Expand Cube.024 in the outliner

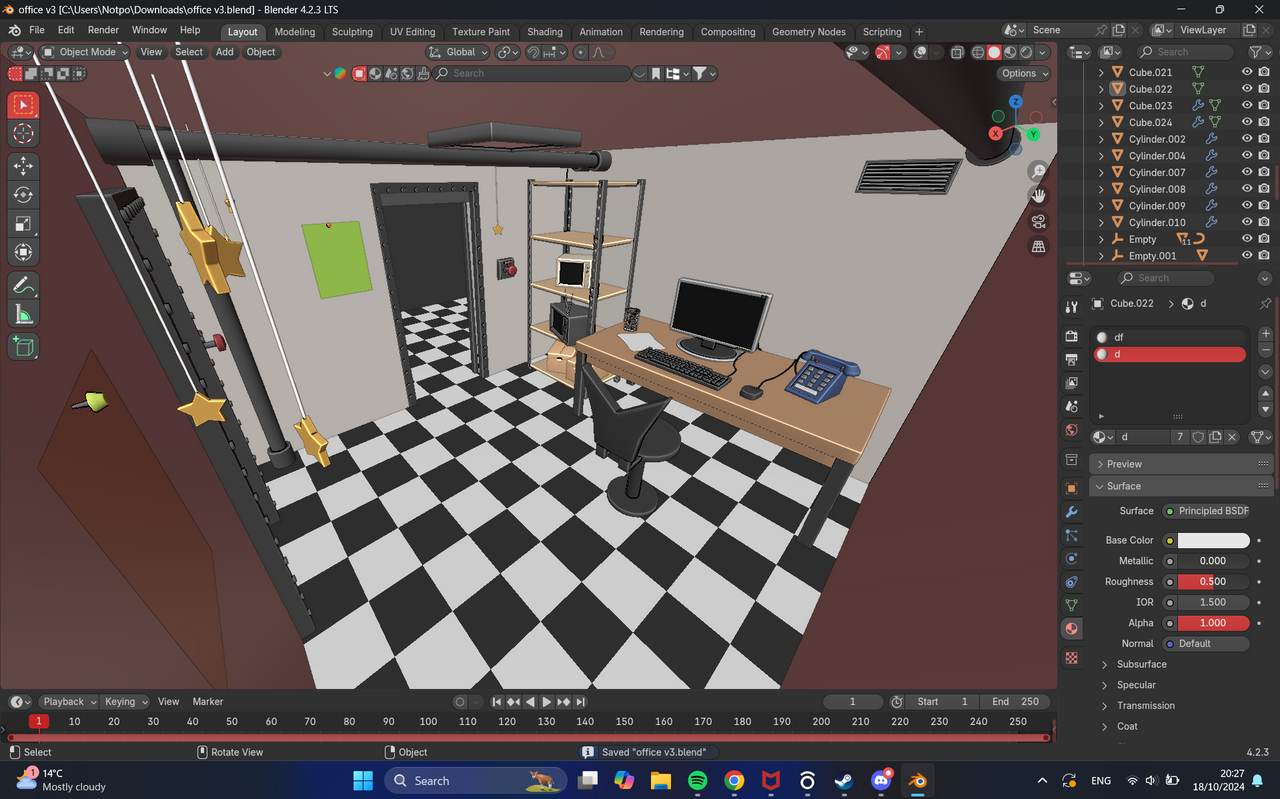(1102, 122)
